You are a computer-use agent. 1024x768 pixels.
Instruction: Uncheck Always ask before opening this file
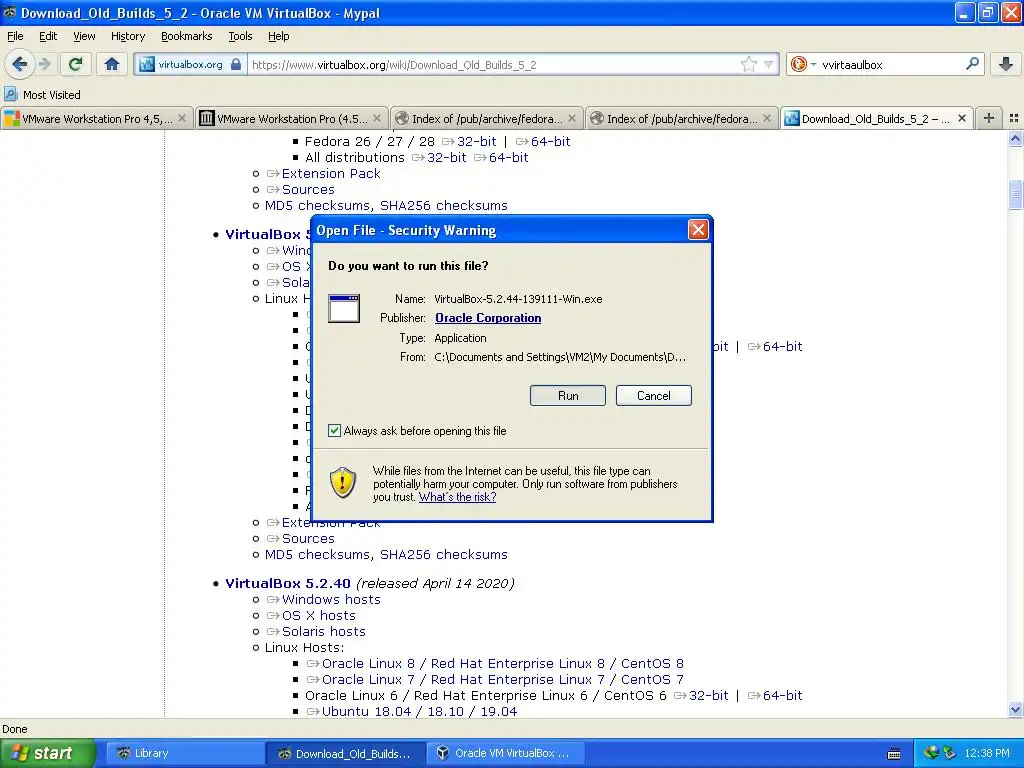[334, 431]
